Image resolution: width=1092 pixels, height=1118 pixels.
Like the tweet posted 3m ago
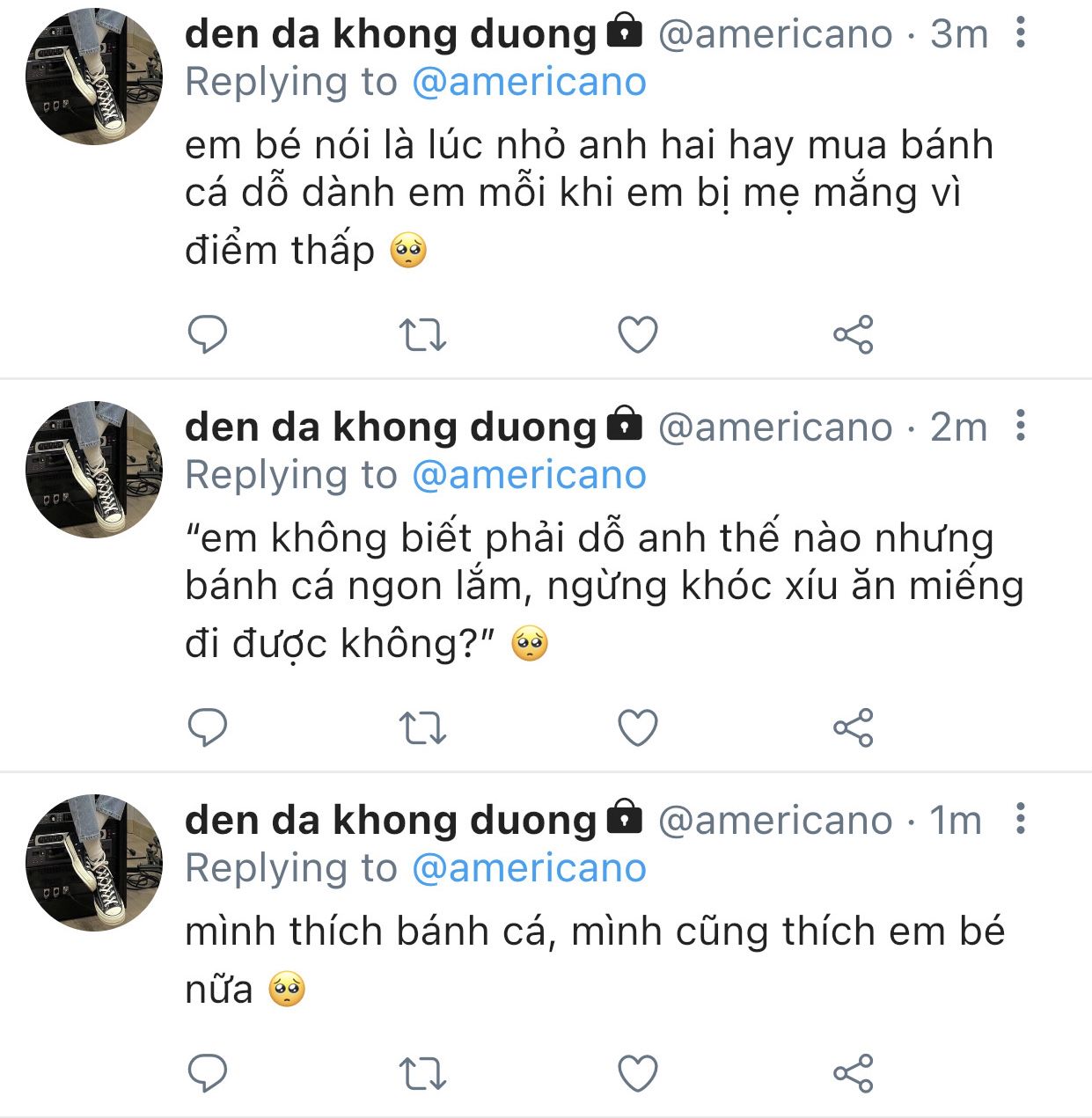coord(638,335)
